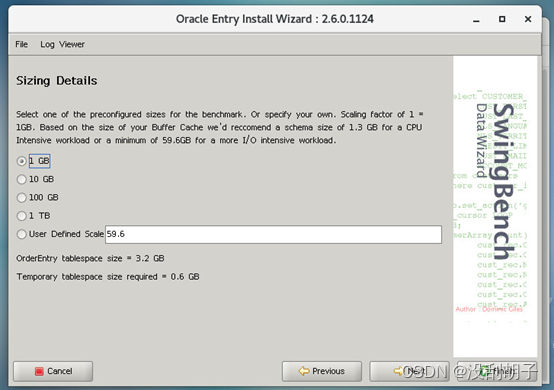This screenshot has height=390, width=554.
Task: Minimize the Install Wizard window
Action: [x=476, y=19]
